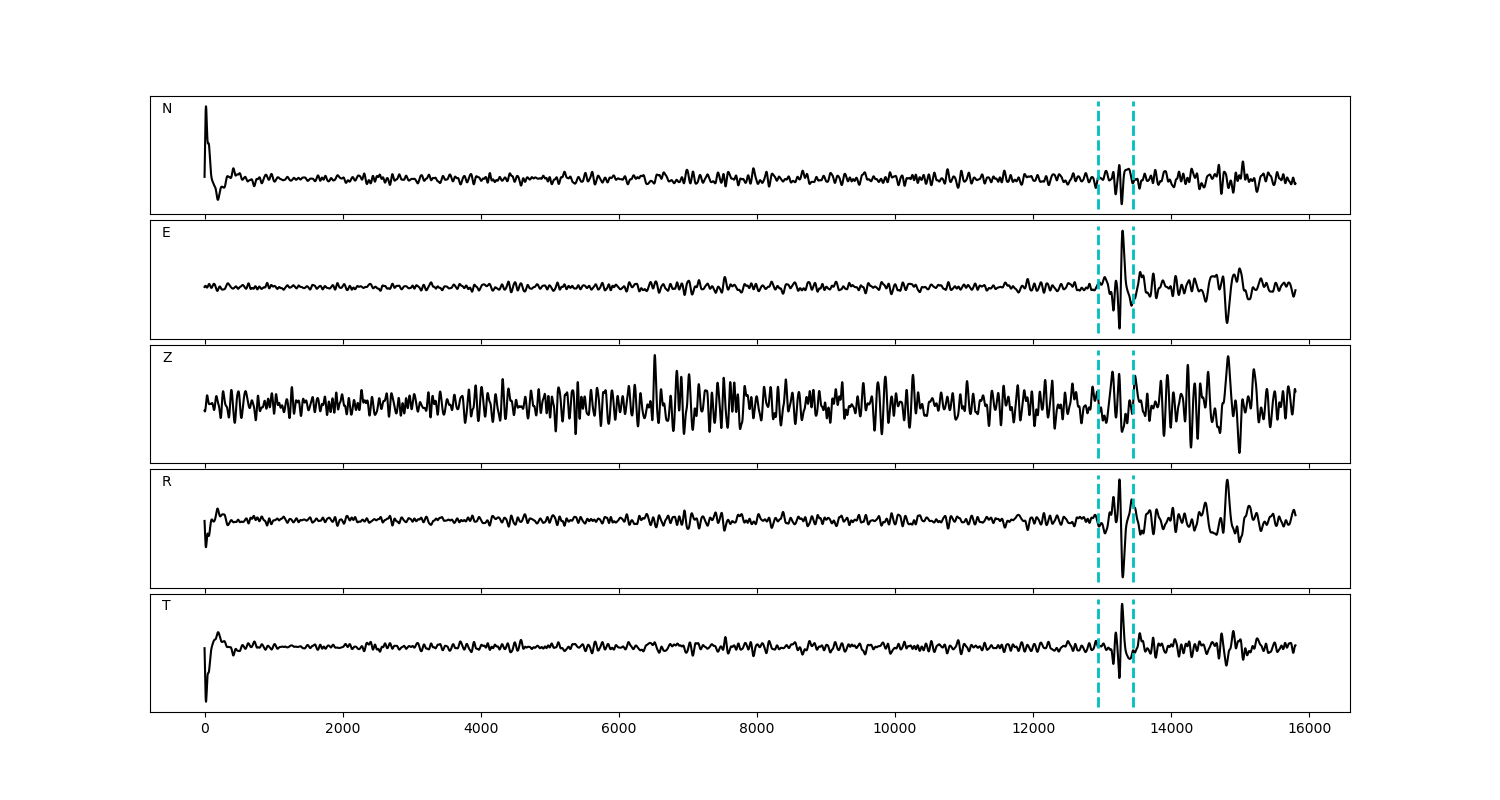
Task: Select the "Z" component panel label
Action: click(x=167, y=358)
